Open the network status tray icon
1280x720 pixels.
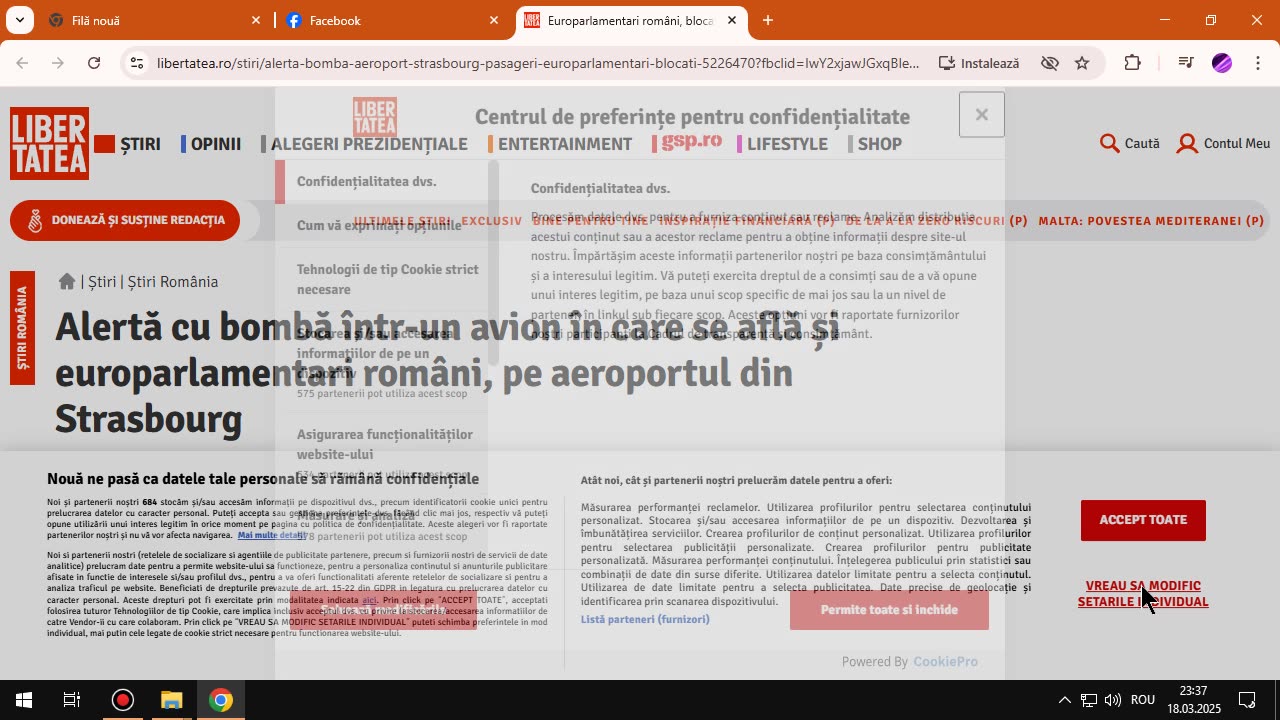[x=1089, y=700]
